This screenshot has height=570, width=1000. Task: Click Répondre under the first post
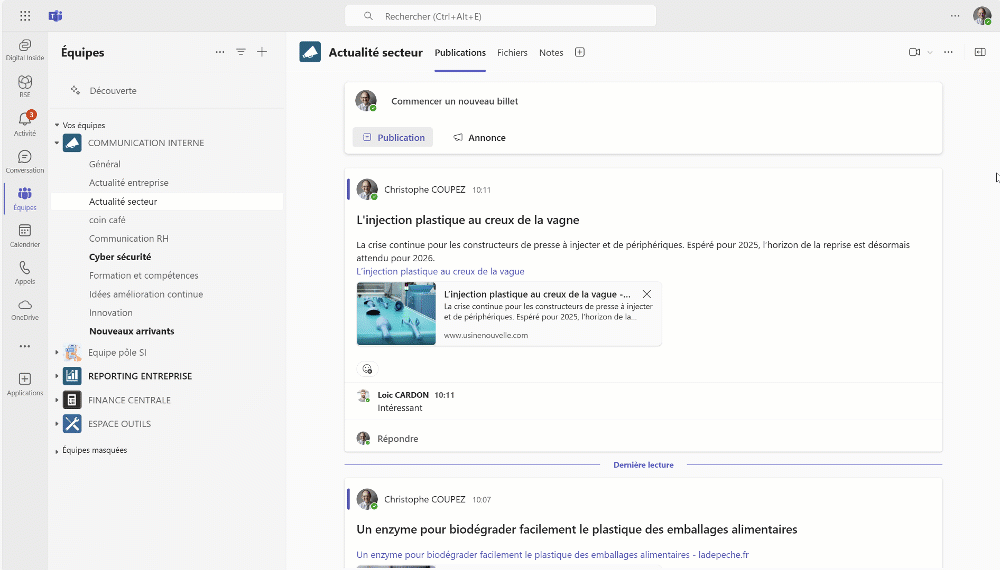[397, 439]
